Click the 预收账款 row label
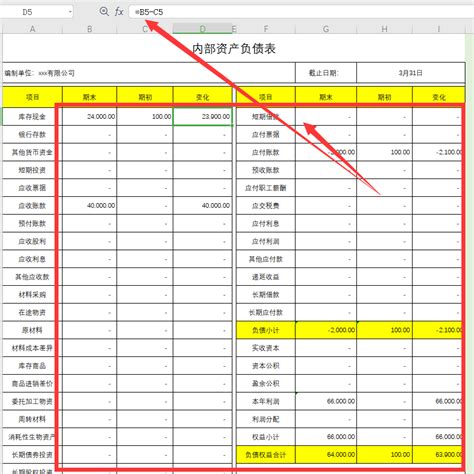474x474 pixels. (x=266, y=170)
